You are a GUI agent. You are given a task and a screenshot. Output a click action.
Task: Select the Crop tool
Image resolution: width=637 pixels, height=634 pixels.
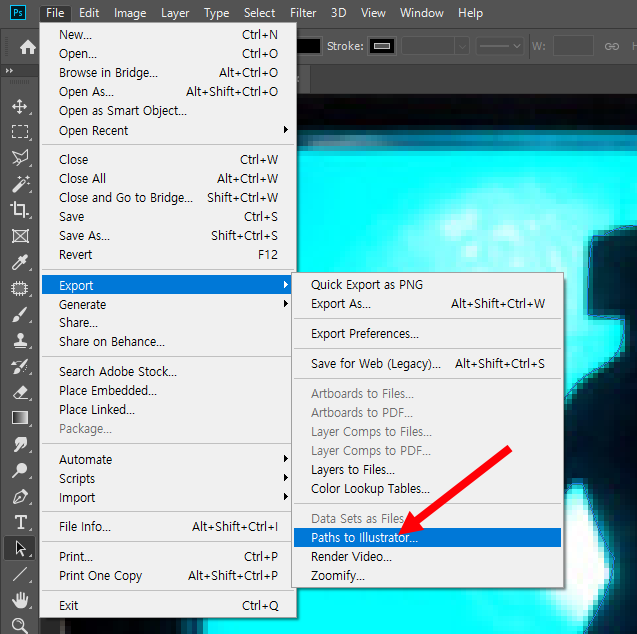(x=20, y=210)
